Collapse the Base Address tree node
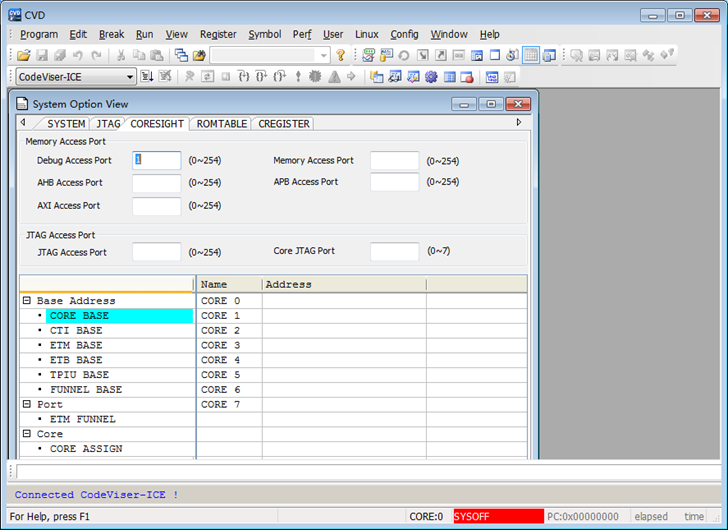 click(27, 301)
